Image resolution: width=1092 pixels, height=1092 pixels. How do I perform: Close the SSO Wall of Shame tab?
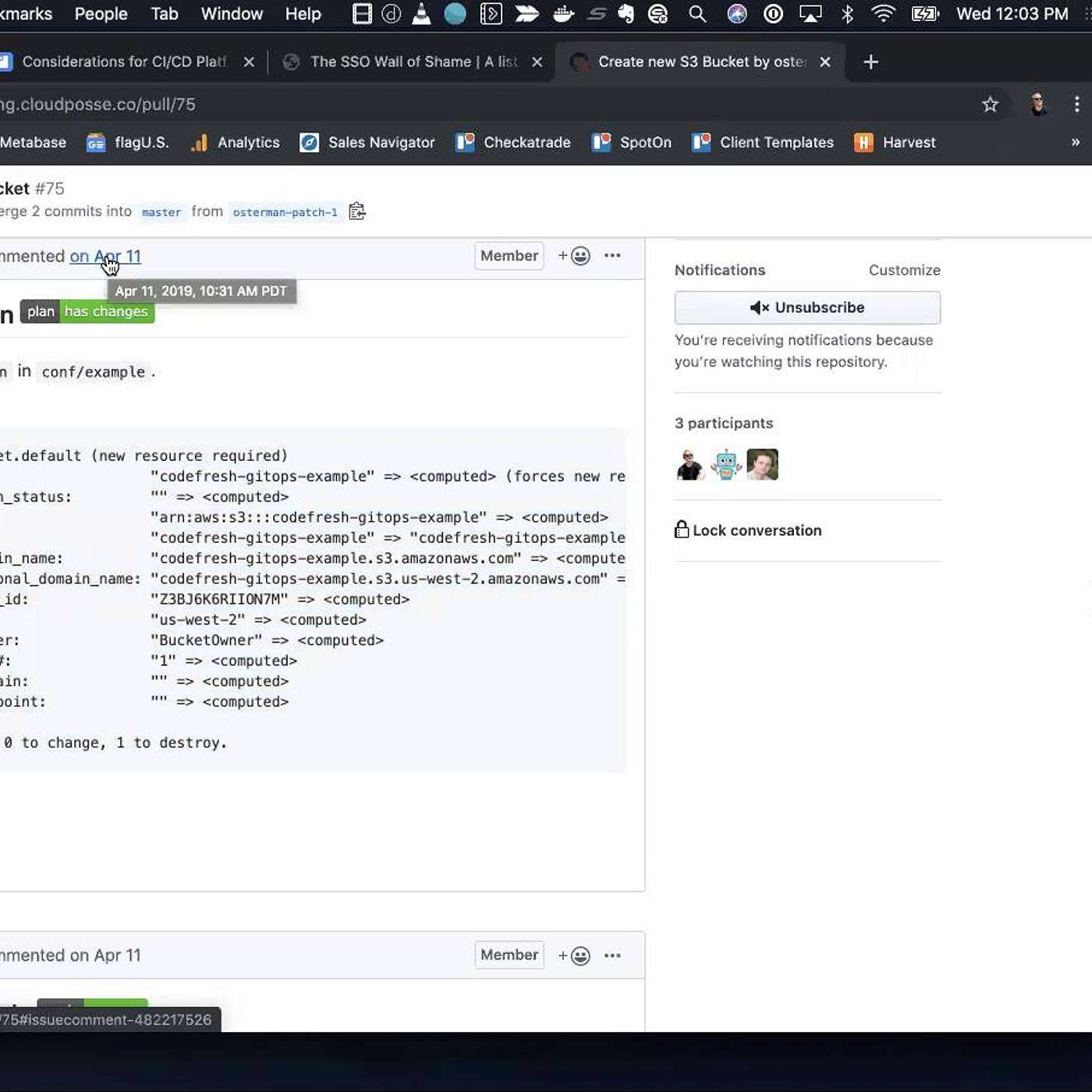pyautogui.click(x=537, y=62)
